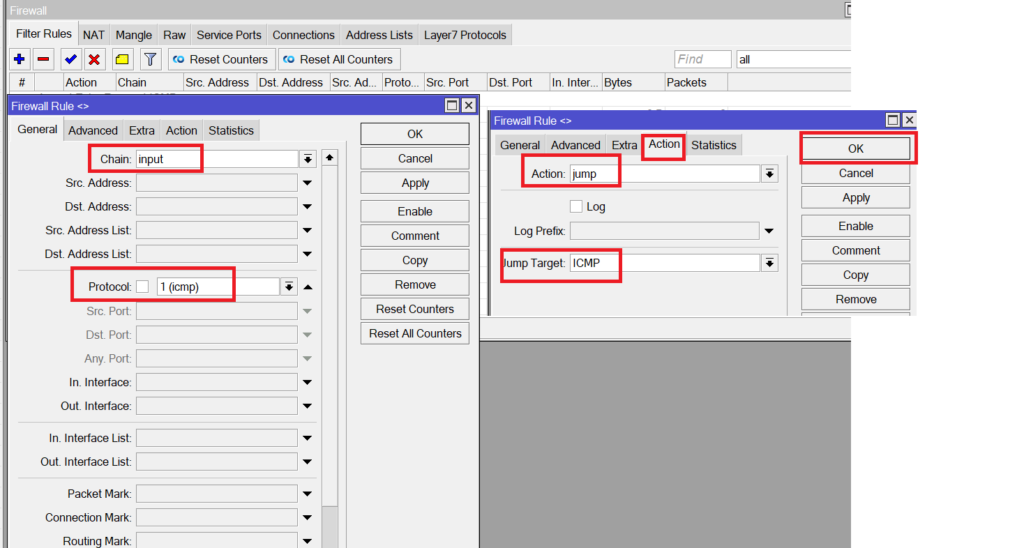Add a new firewall rule with plus icon

click(19, 59)
